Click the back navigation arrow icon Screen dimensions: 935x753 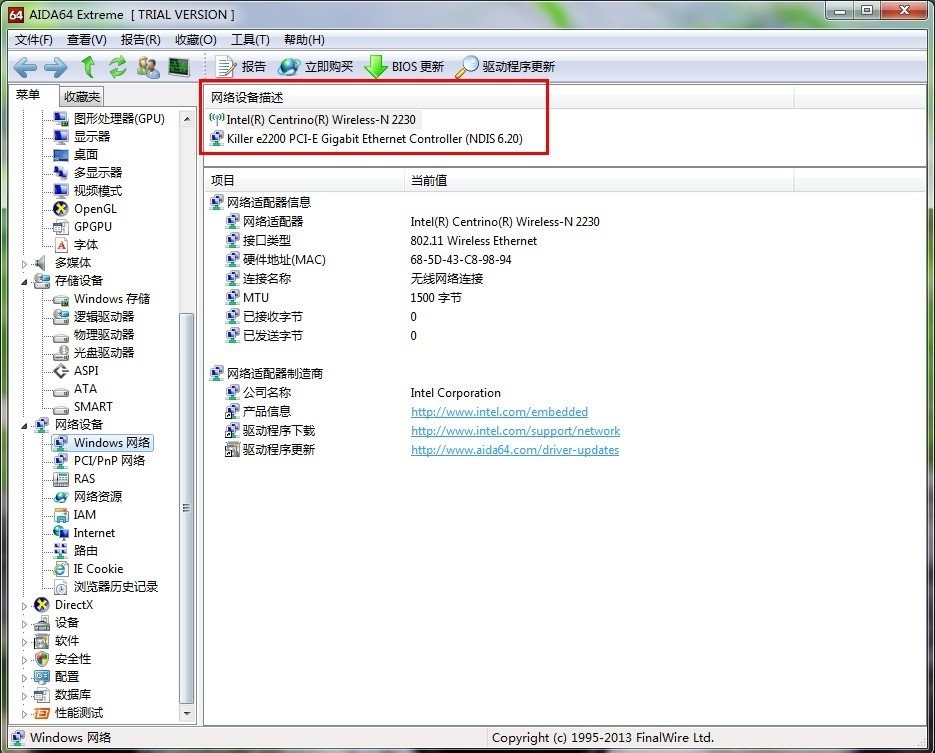25,67
